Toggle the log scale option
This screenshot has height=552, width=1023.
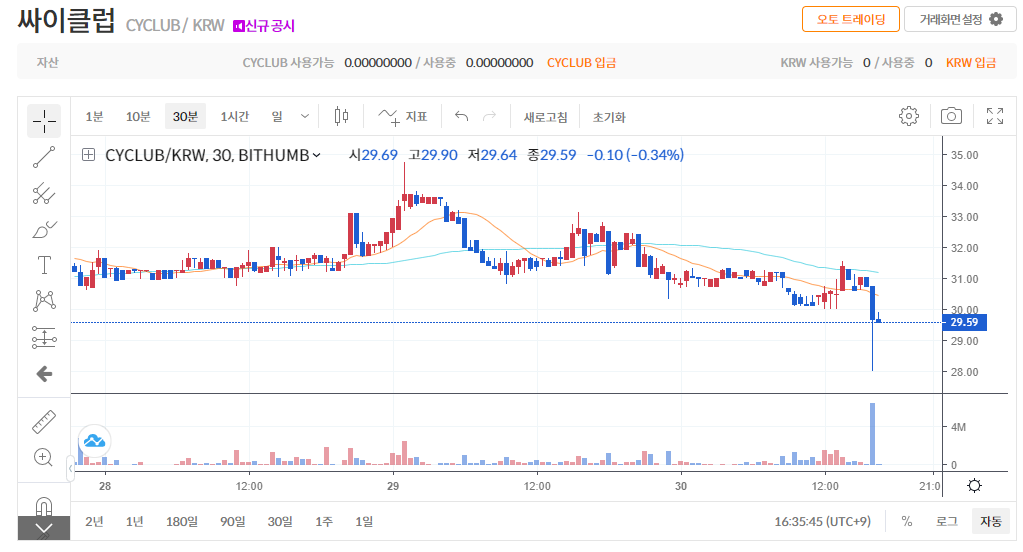coord(946,521)
